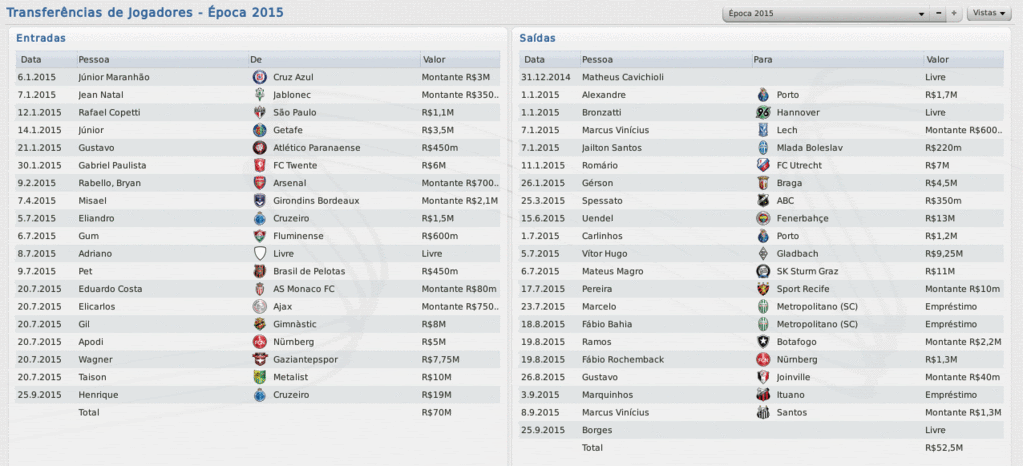Click the AS Monaco FC badge
Viewport: 1023px width, 466px height.
point(260,289)
